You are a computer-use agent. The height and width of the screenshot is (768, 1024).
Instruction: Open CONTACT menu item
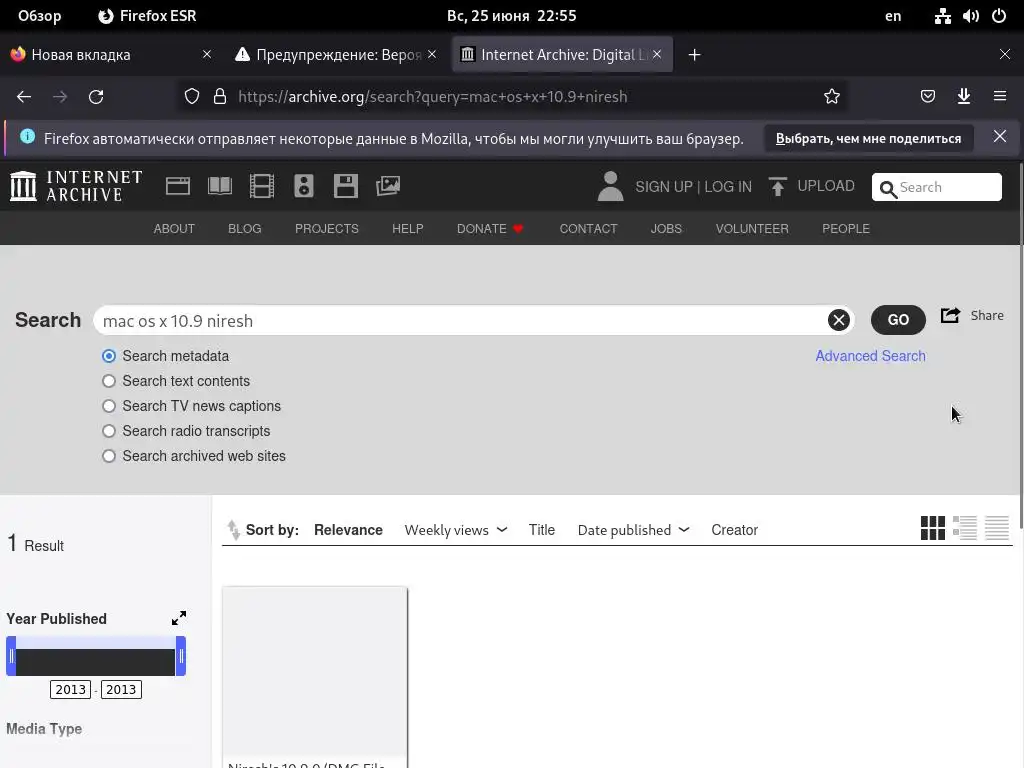(588, 229)
